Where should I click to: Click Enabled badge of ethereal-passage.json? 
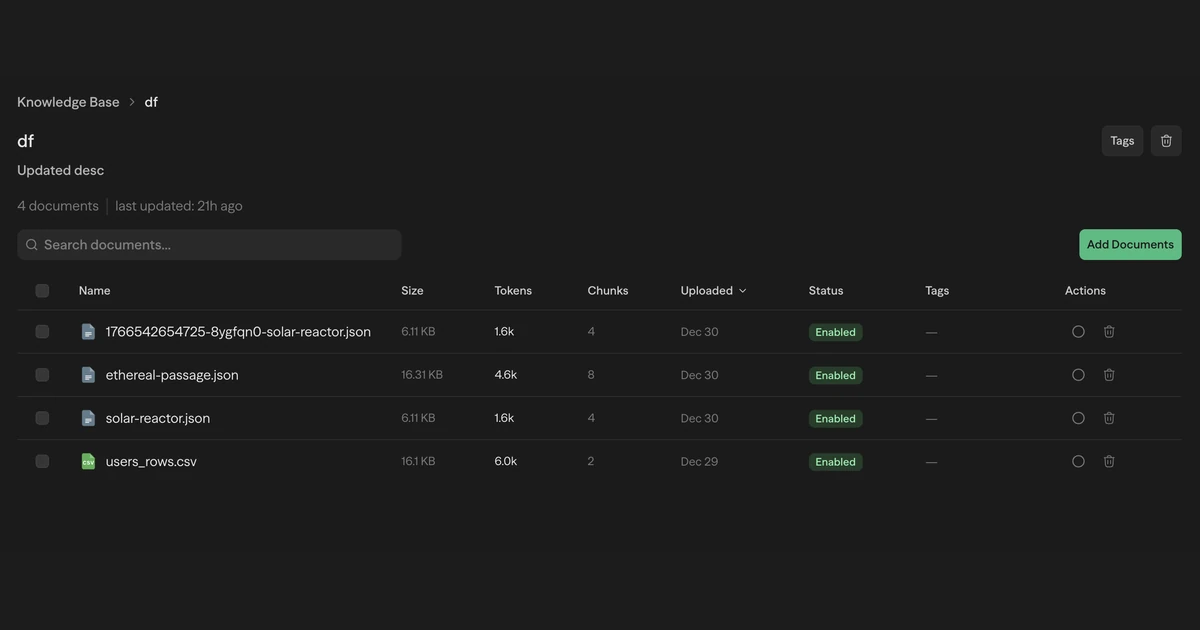(x=835, y=375)
